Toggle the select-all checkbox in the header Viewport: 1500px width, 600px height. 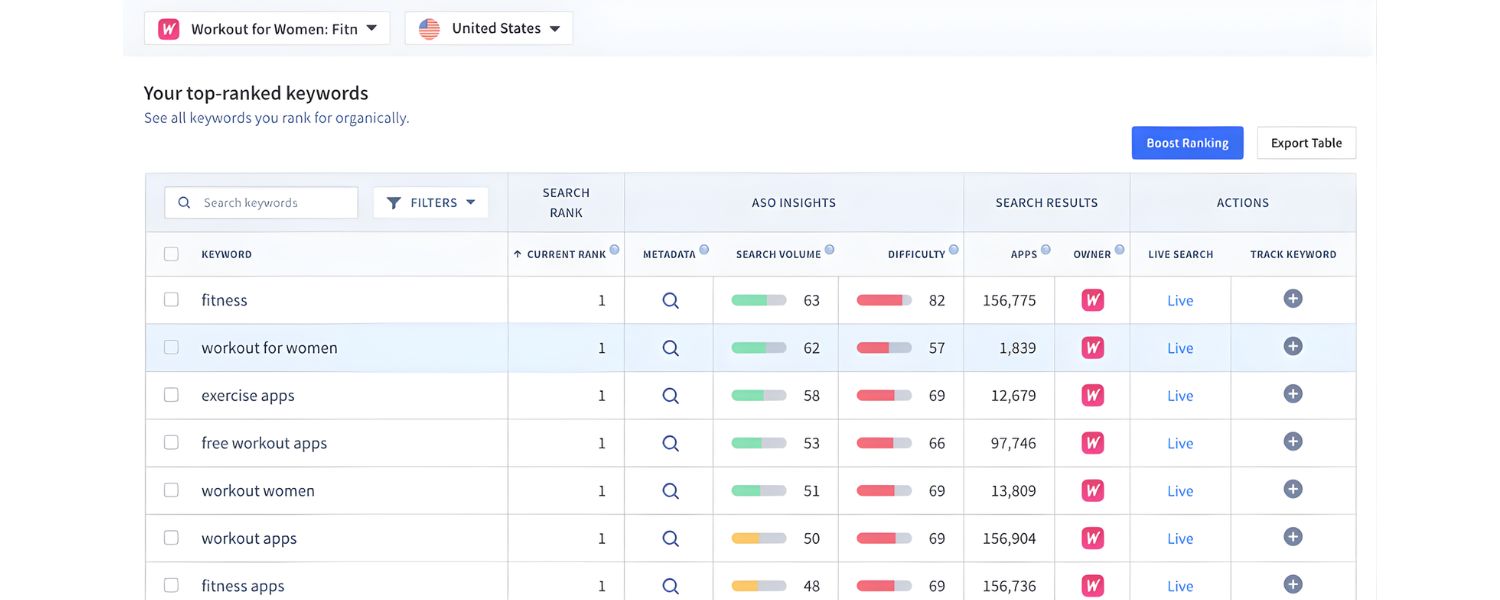point(171,253)
